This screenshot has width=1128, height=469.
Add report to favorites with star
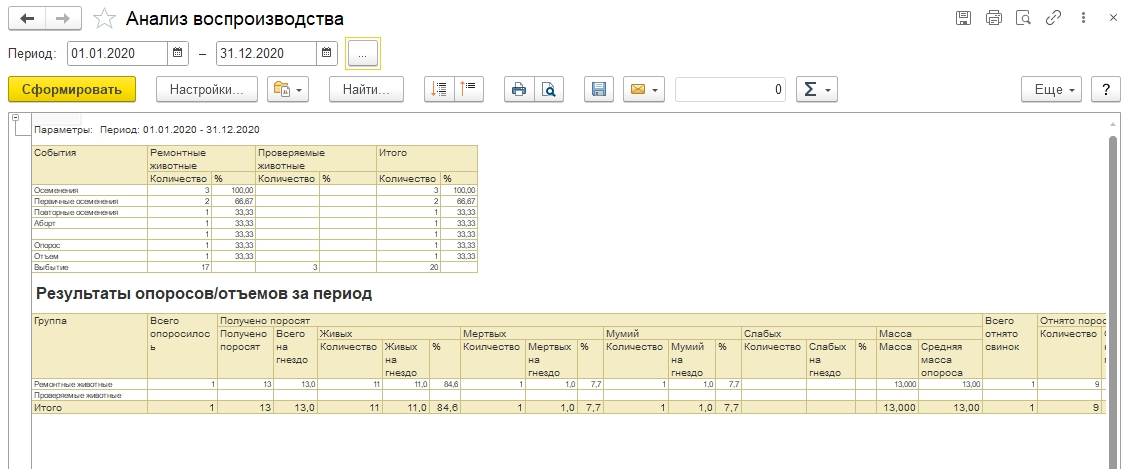coord(103,19)
